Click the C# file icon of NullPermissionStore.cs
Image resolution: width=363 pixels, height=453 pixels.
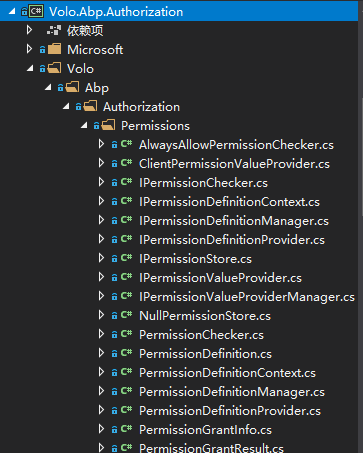click(126, 315)
